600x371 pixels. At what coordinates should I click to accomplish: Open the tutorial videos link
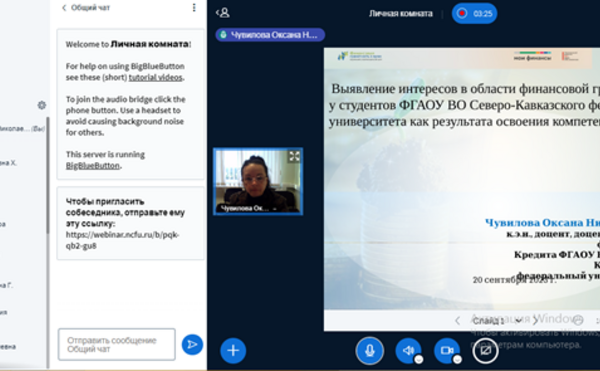tap(155, 77)
